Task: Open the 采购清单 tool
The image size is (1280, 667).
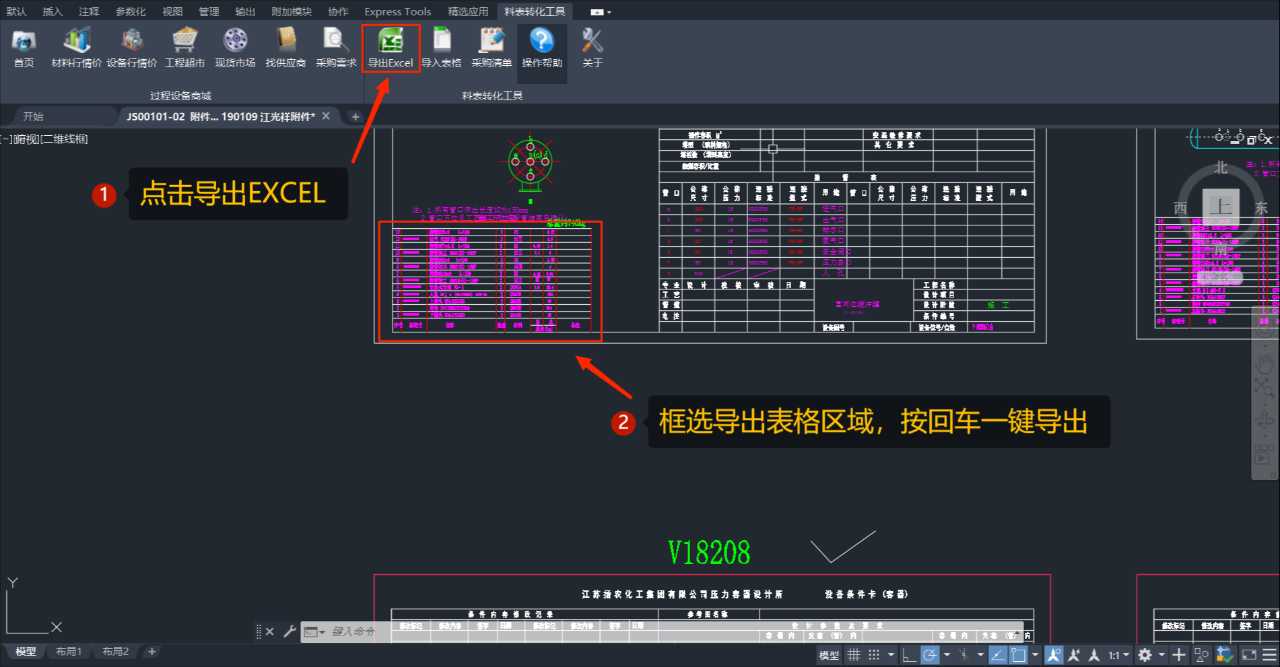Action: tap(491, 41)
